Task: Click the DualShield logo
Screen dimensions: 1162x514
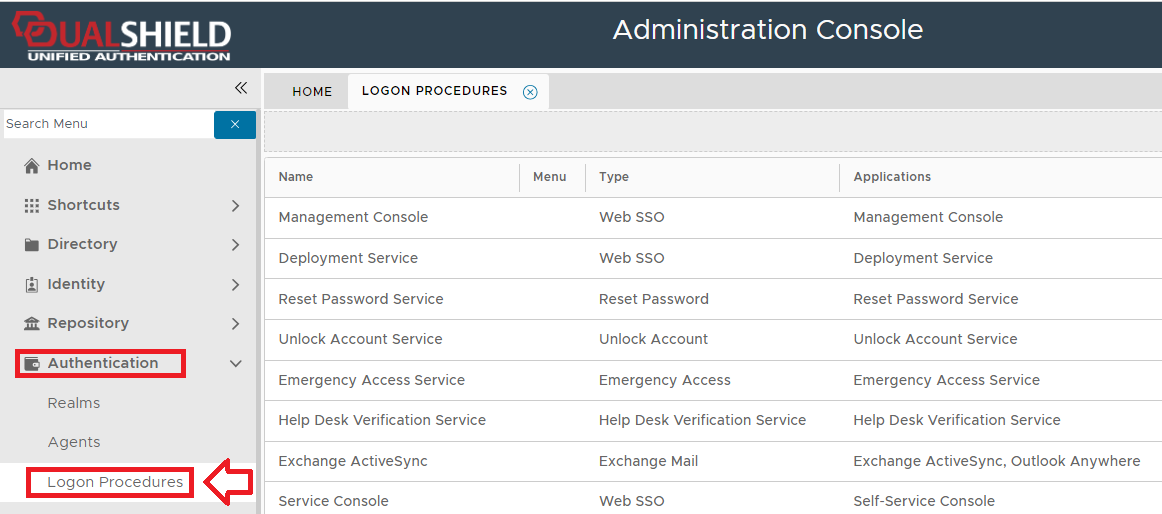Action: [x=122, y=38]
